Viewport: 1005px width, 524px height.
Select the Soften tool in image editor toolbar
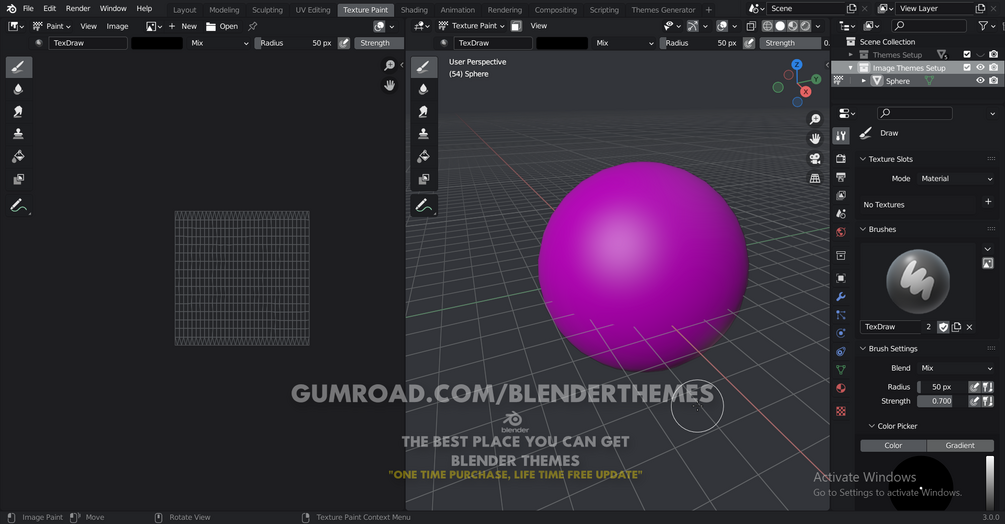coord(18,89)
